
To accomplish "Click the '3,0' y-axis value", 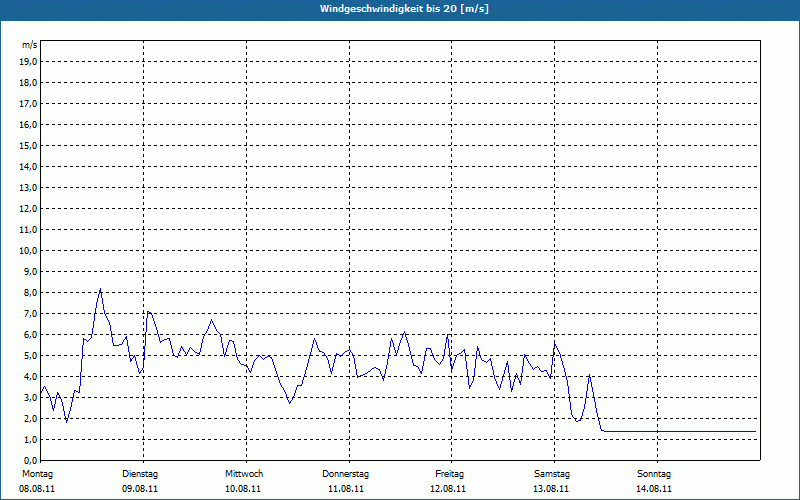I will 32,397.
